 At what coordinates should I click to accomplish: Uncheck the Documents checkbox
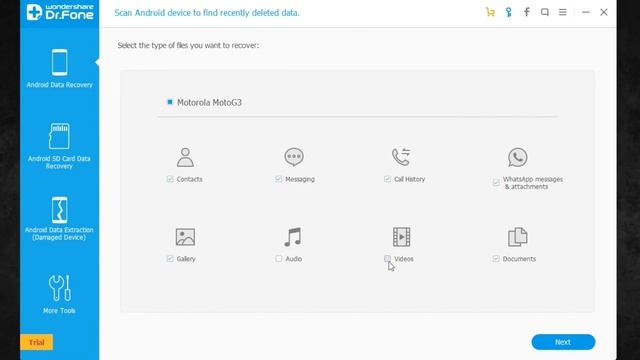tap(496, 259)
